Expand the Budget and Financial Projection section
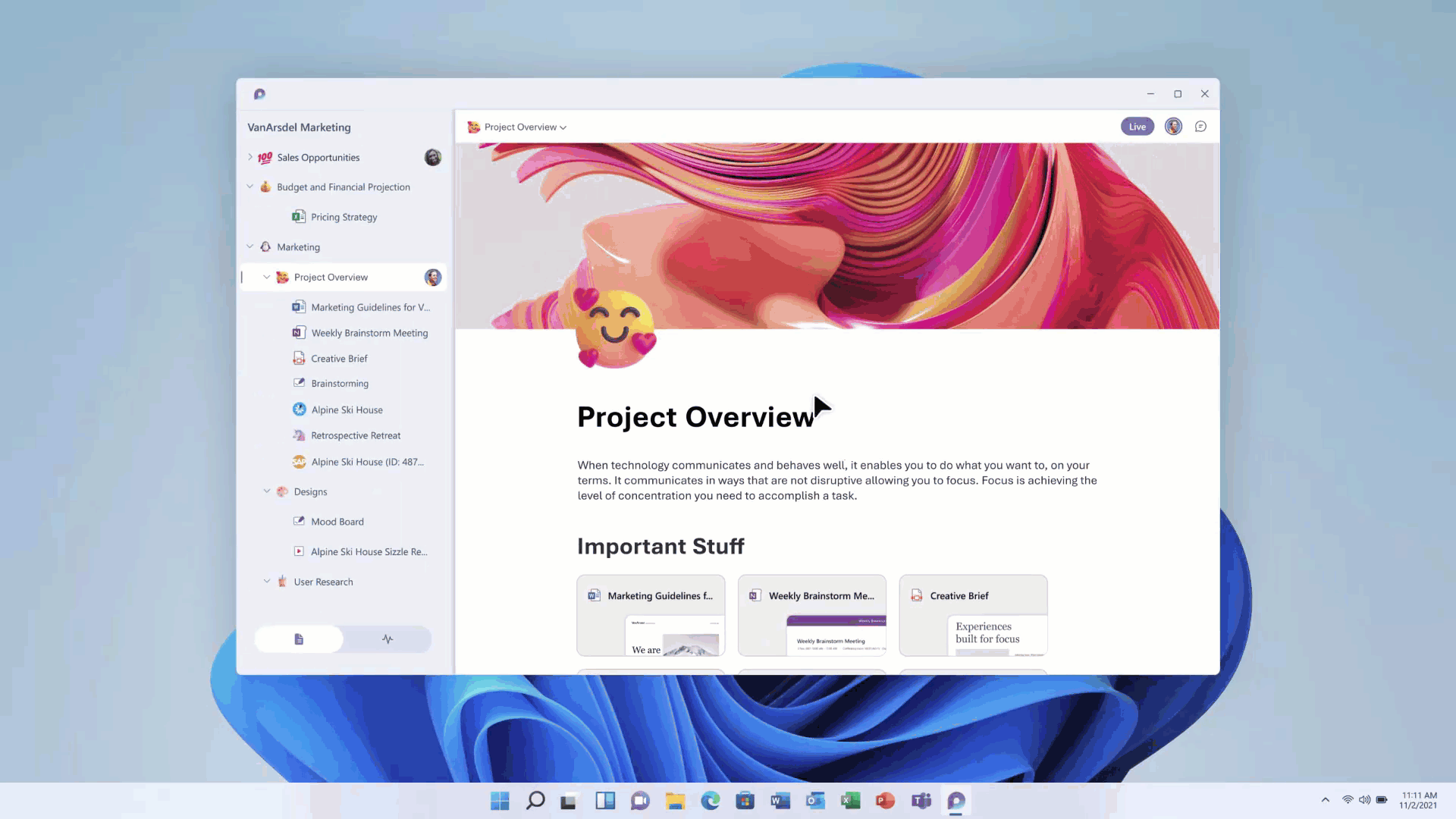Viewport: 1456px width, 819px height. [250, 187]
